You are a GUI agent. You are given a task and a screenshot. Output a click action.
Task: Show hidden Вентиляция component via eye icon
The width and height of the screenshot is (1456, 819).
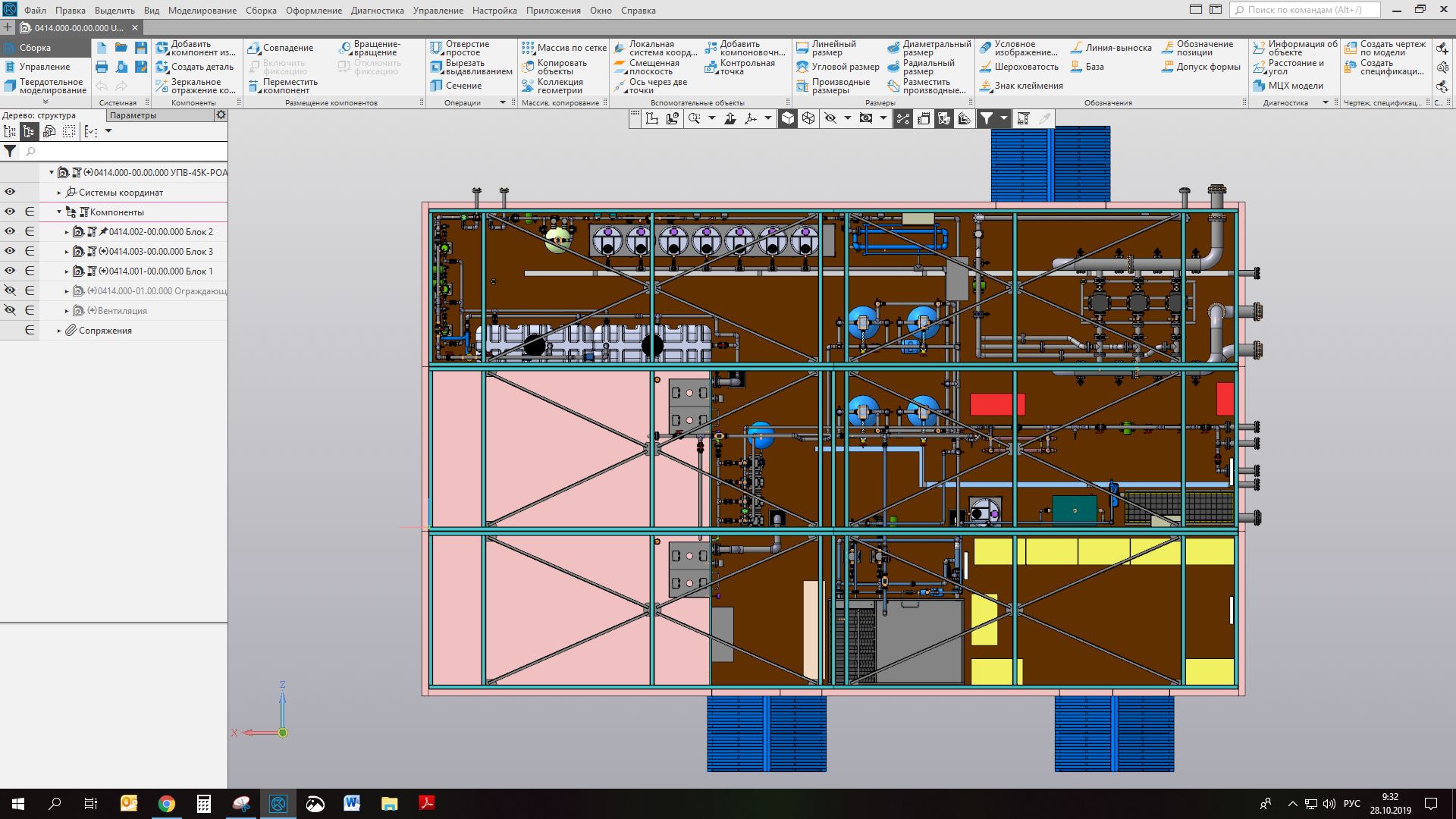click(10, 310)
